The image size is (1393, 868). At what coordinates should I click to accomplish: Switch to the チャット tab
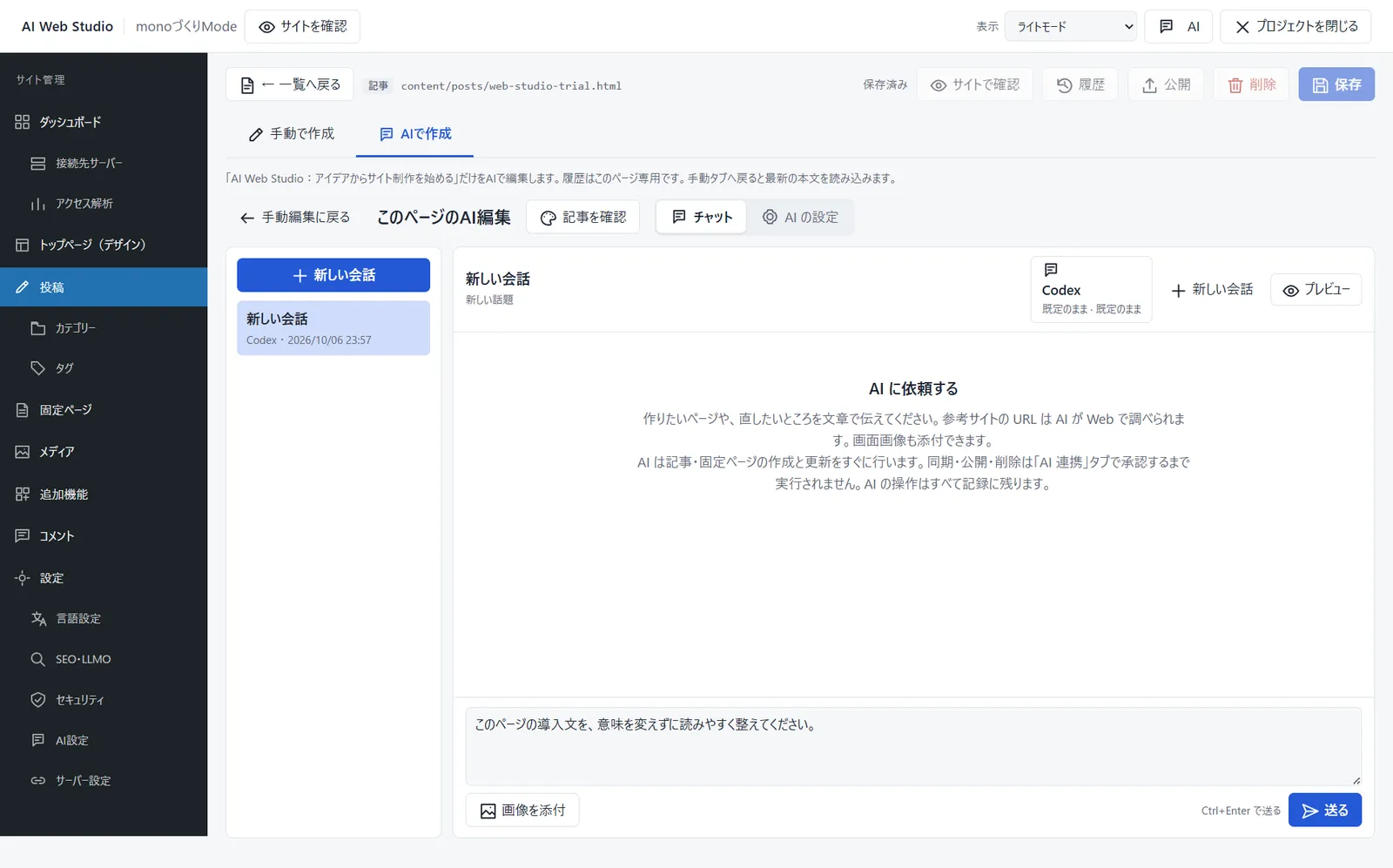702,217
